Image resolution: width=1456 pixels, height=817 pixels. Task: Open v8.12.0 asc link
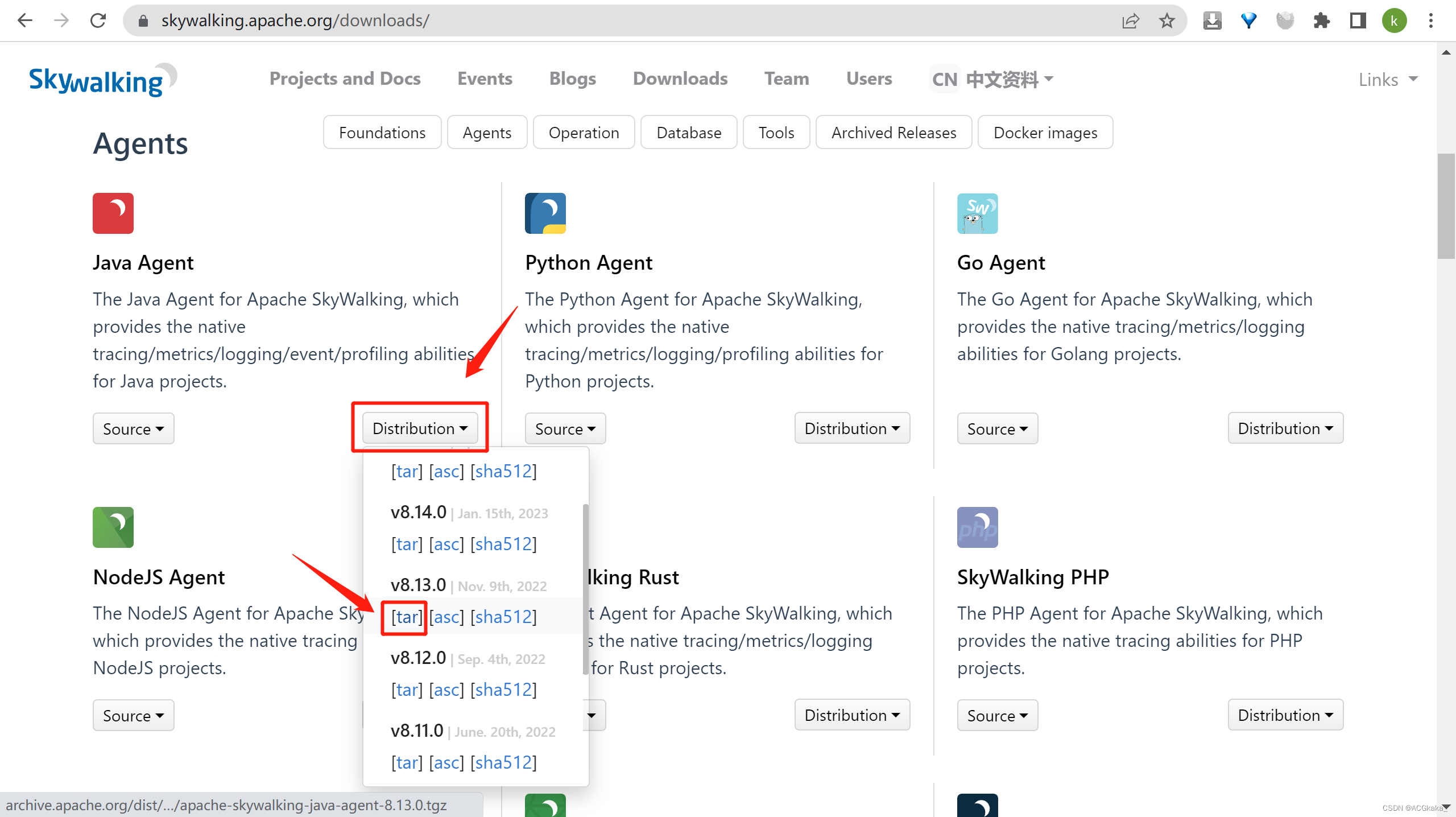[446, 690]
